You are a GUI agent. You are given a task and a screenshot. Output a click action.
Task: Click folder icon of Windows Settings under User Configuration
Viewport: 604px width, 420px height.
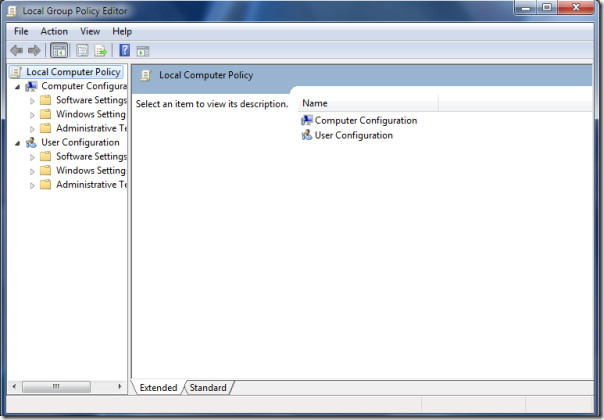click(45, 171)
